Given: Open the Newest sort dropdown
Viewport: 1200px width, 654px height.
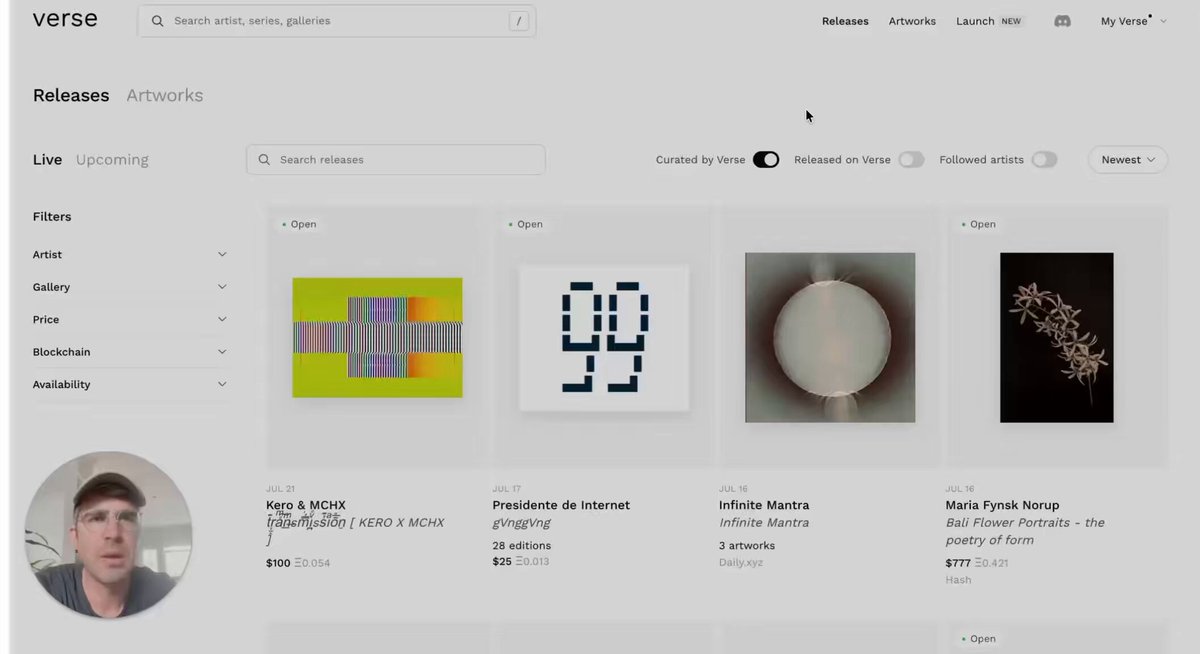Looking at the screenshot, I should (x=1128, y=160).
